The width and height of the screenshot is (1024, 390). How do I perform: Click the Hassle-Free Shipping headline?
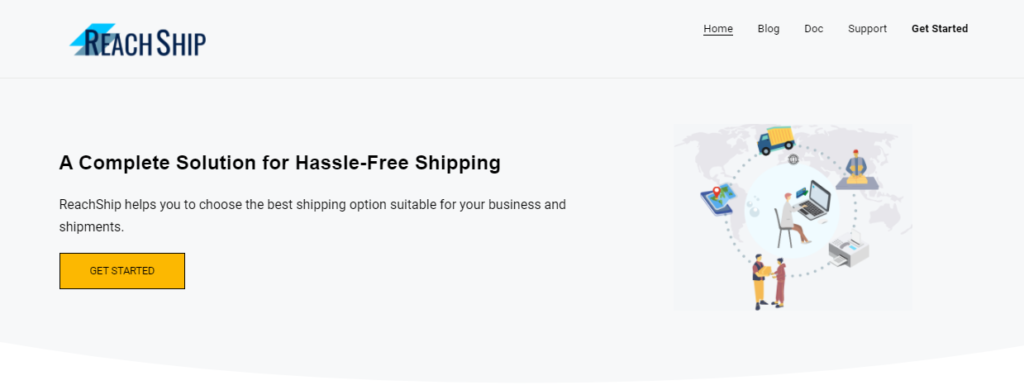point(280,163)
